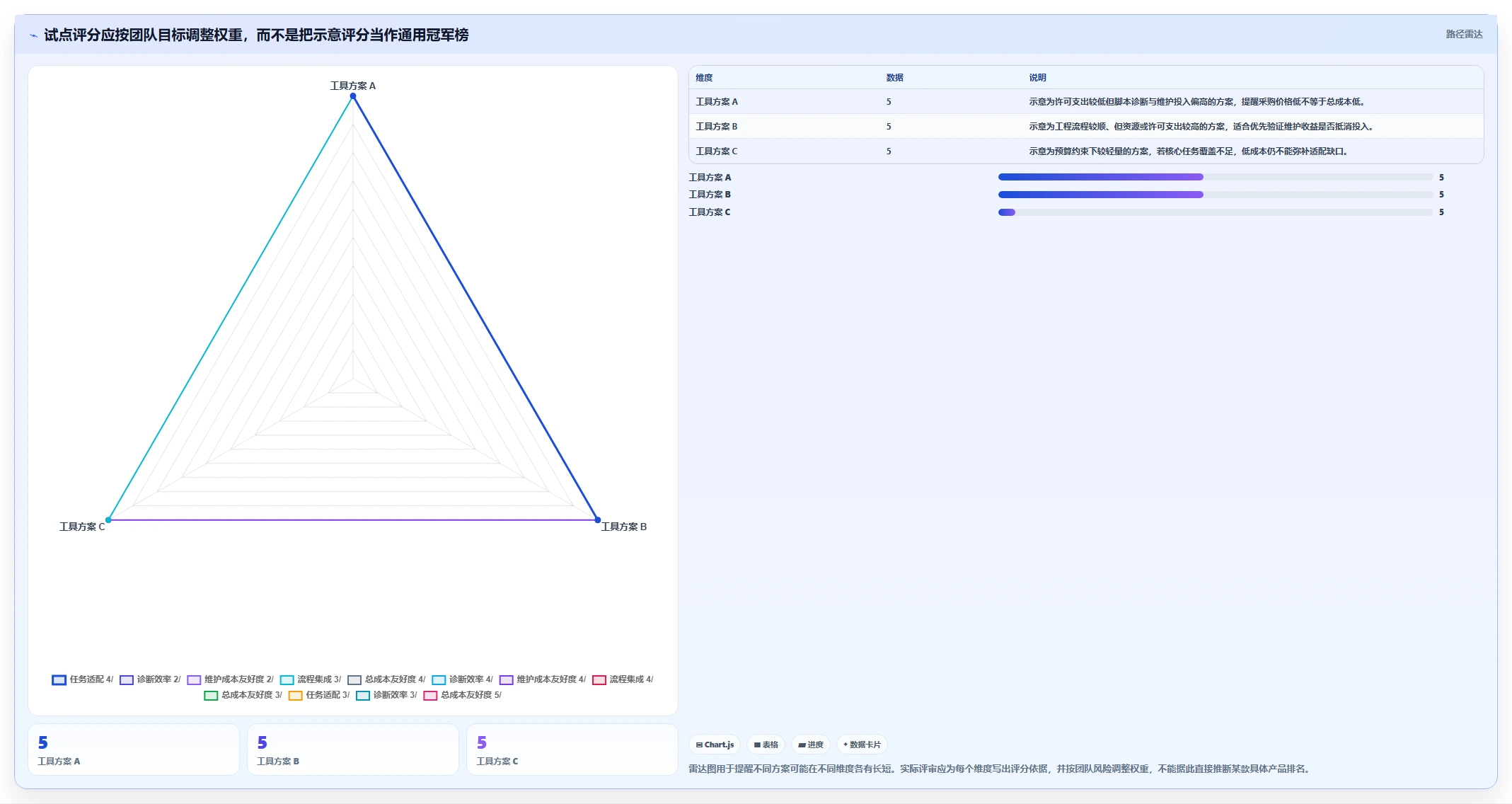This screenshot has height=804, width=1512.
Task: Click the 工具方案 A description about 采购价格
Action: pyautogui.click(x=1196, y=102)
